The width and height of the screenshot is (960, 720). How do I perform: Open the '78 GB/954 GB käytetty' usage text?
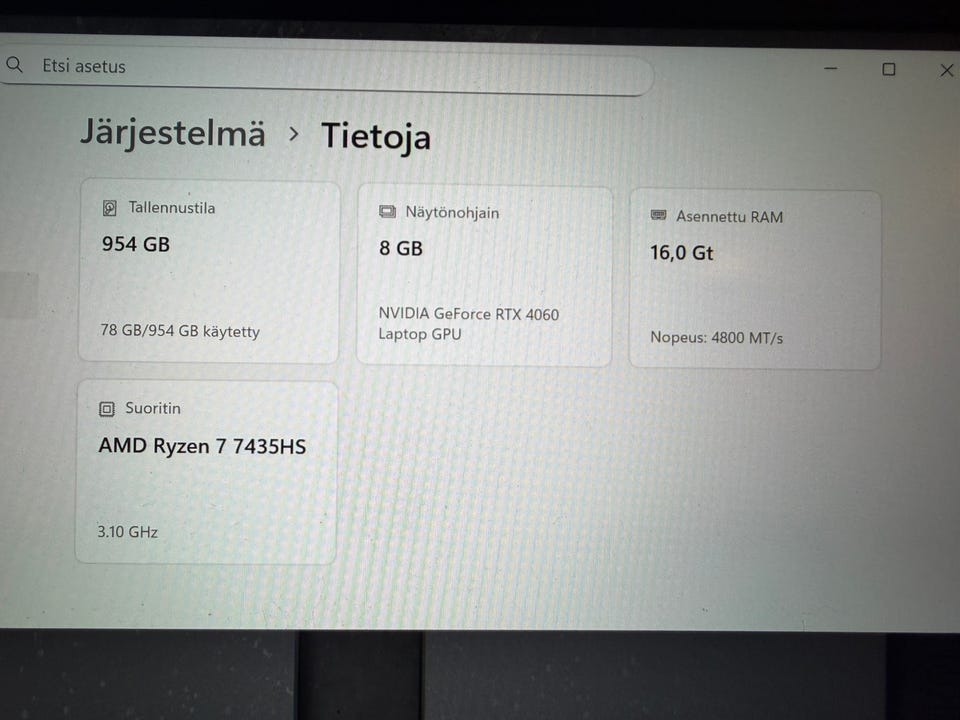pos(180,331)
